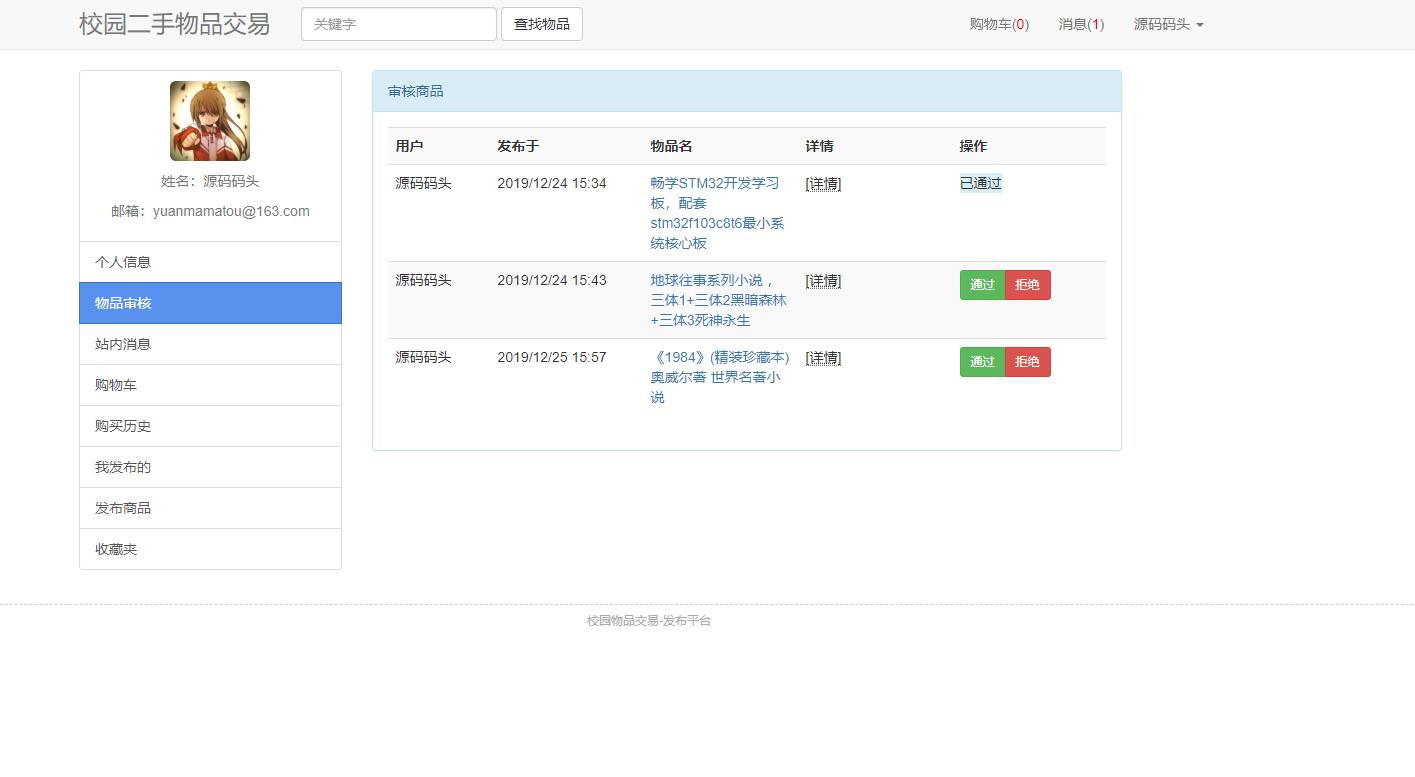
Task: Click the user avatar picture
Action: coord(210,121)
